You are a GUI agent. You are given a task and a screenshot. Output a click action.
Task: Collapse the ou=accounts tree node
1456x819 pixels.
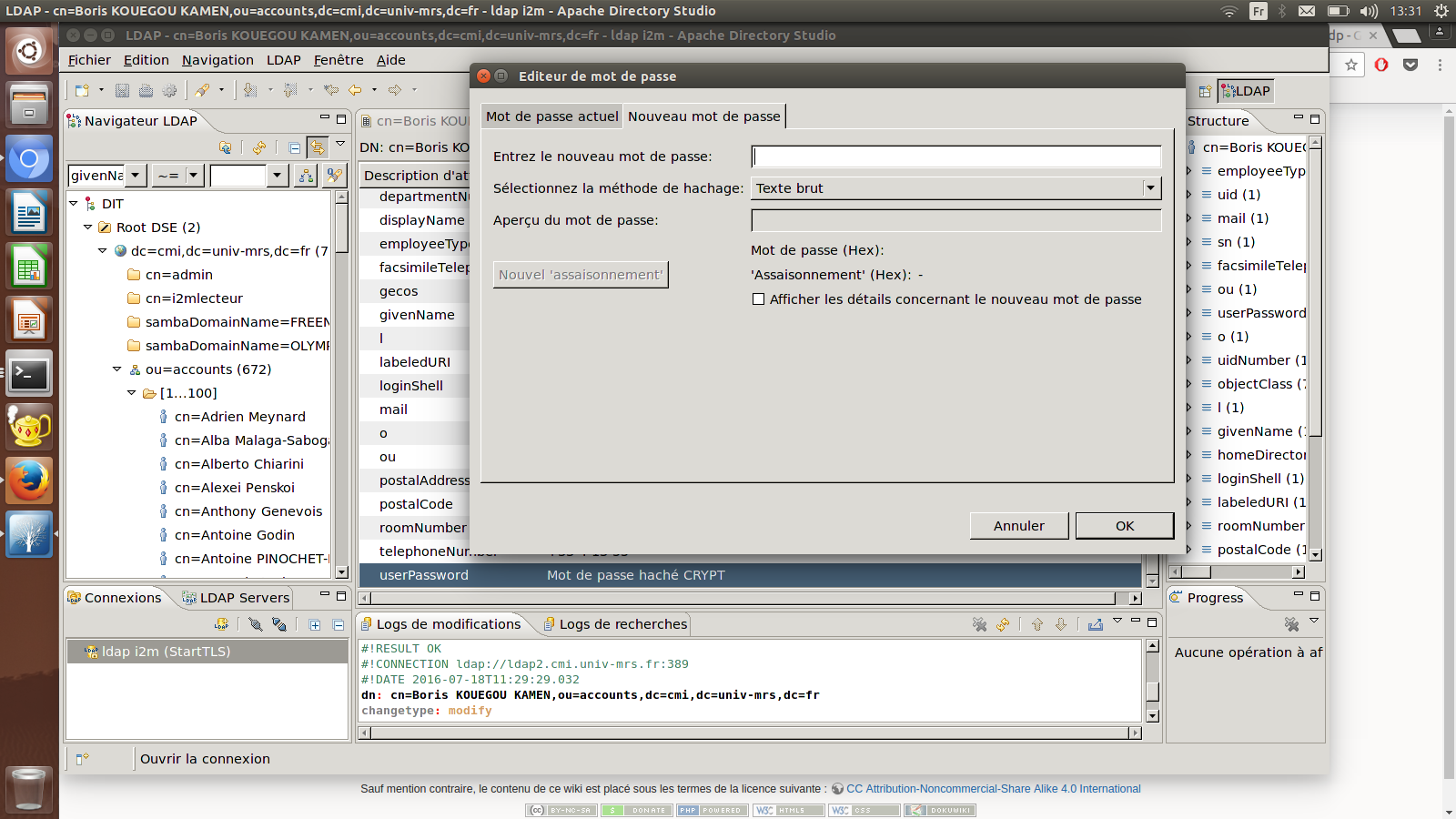coord(116,369)
